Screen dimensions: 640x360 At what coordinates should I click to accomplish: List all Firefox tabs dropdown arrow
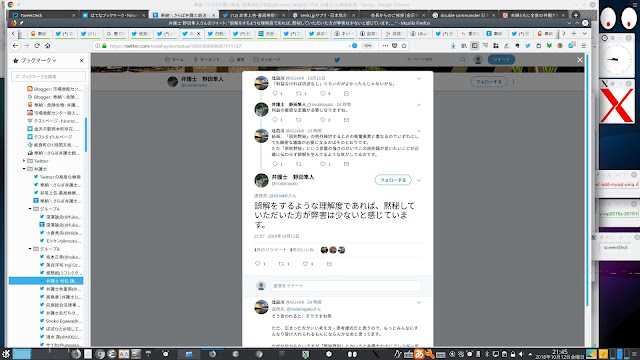(584, 33)
